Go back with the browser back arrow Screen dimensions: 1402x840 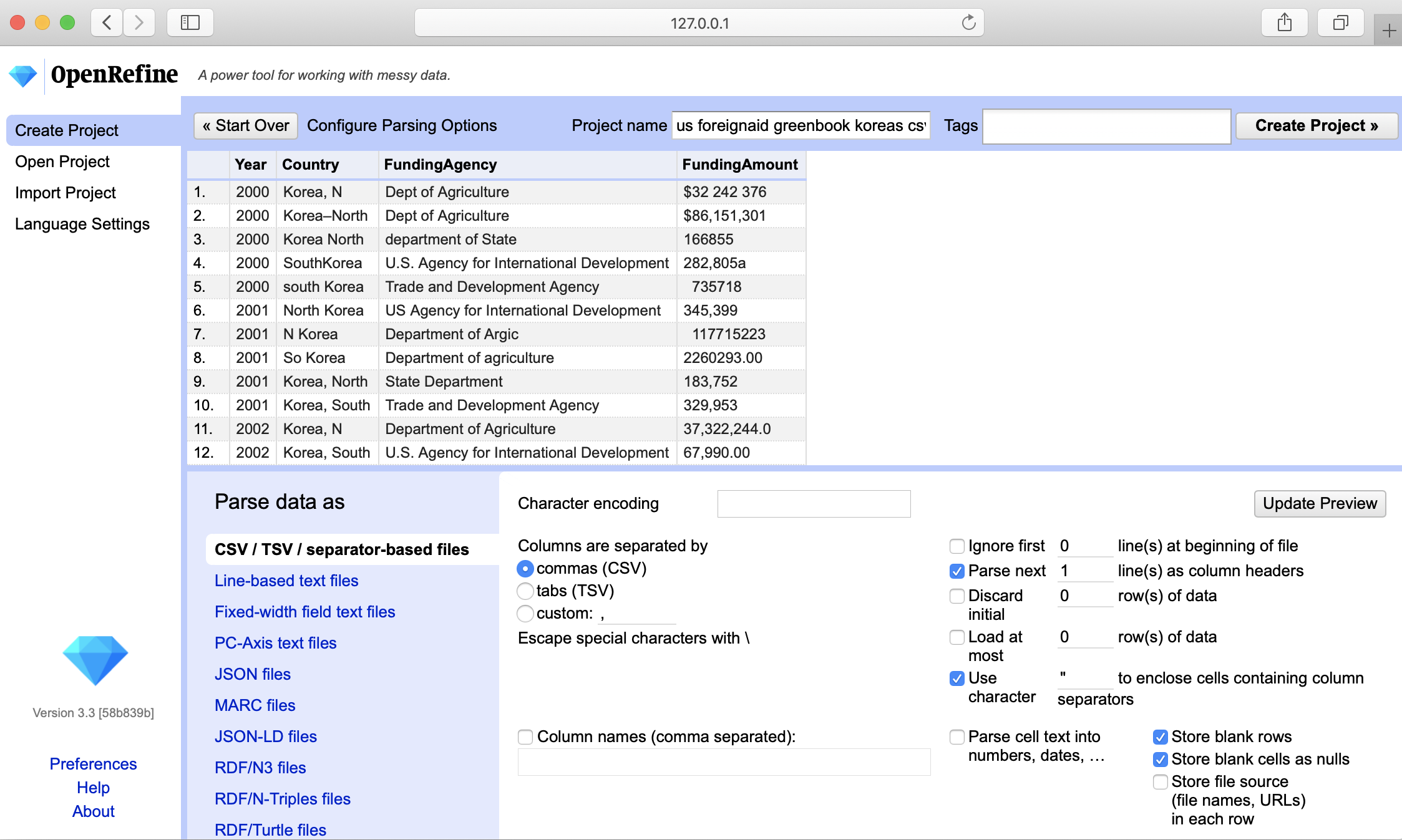[x=107, y=23]
